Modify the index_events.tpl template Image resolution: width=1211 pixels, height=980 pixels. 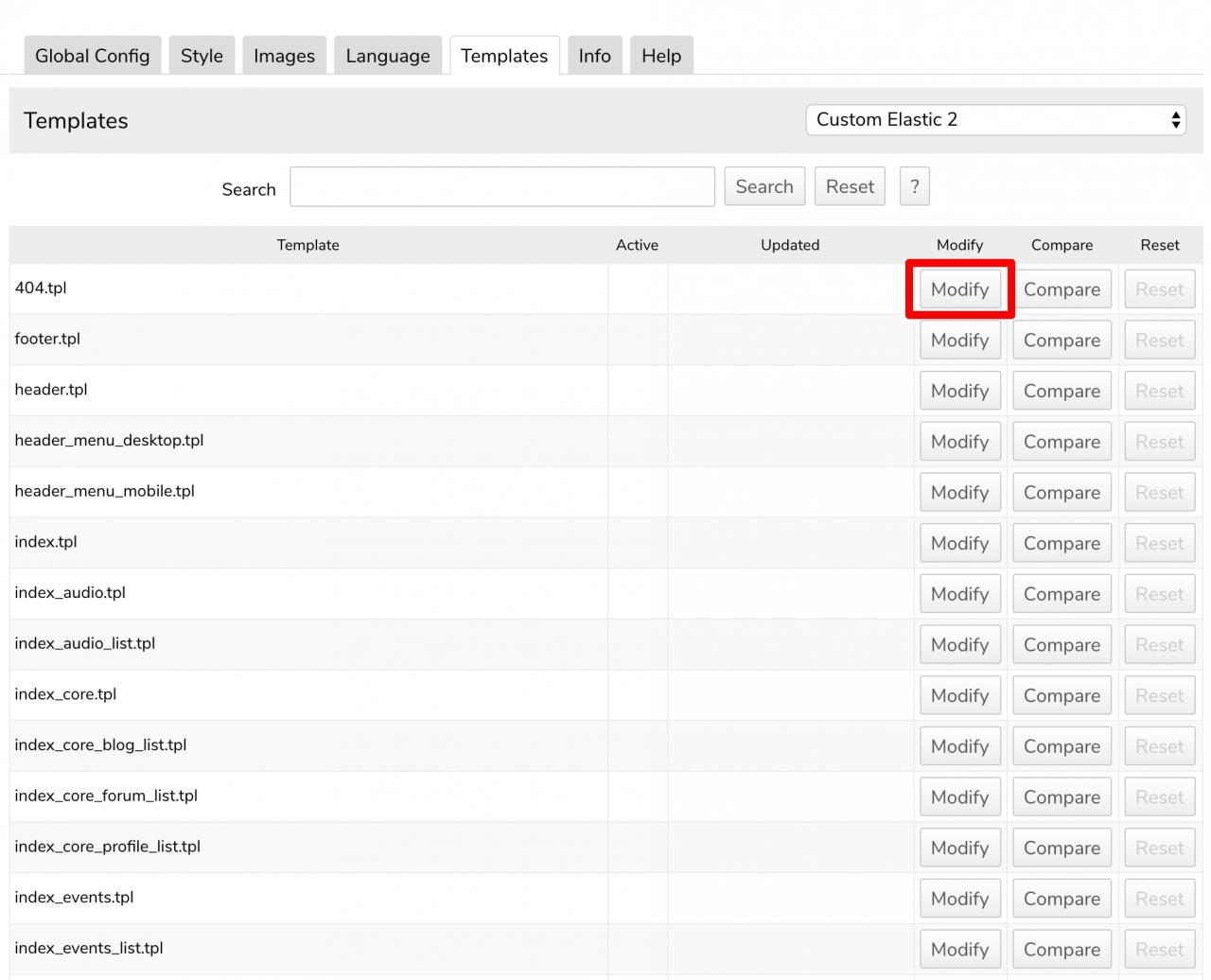[959, 899]
